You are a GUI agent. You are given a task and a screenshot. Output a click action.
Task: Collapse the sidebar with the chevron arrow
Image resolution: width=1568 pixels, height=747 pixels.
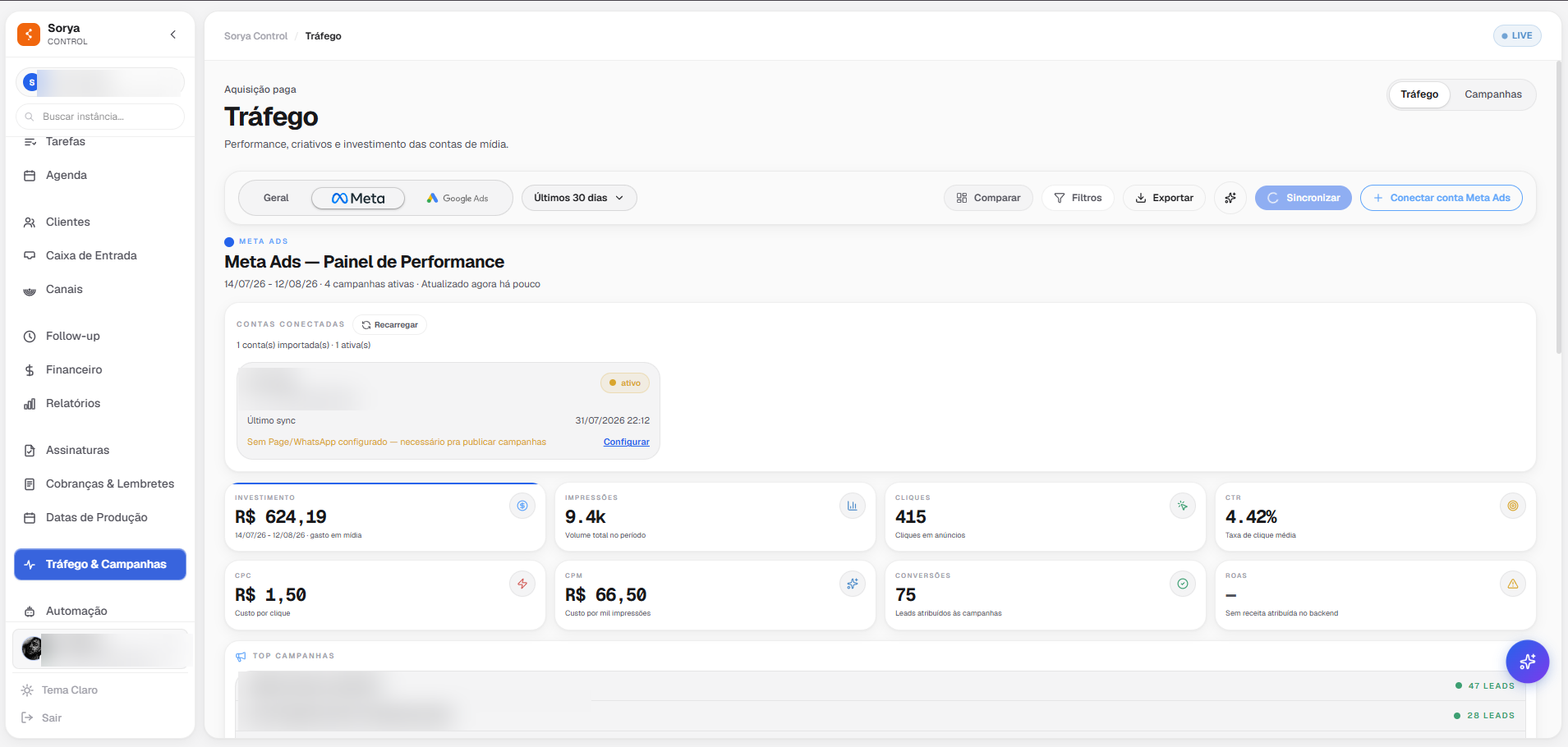pos(173,34)
